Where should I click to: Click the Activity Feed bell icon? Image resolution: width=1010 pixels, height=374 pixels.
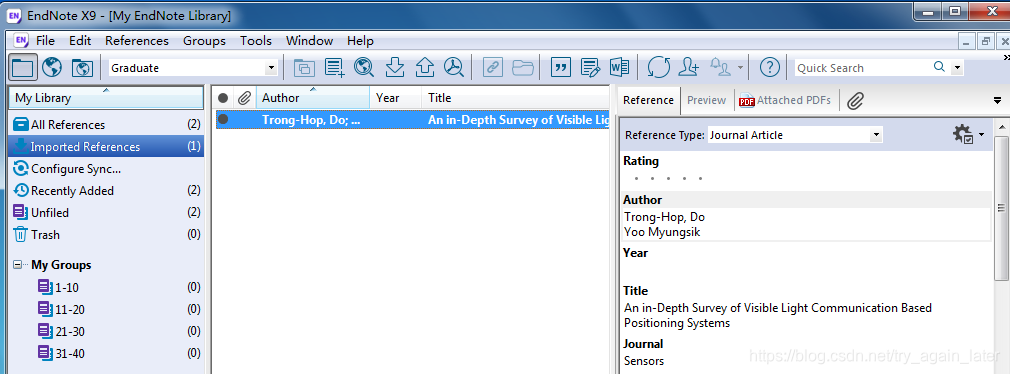[x=721, y=67]
